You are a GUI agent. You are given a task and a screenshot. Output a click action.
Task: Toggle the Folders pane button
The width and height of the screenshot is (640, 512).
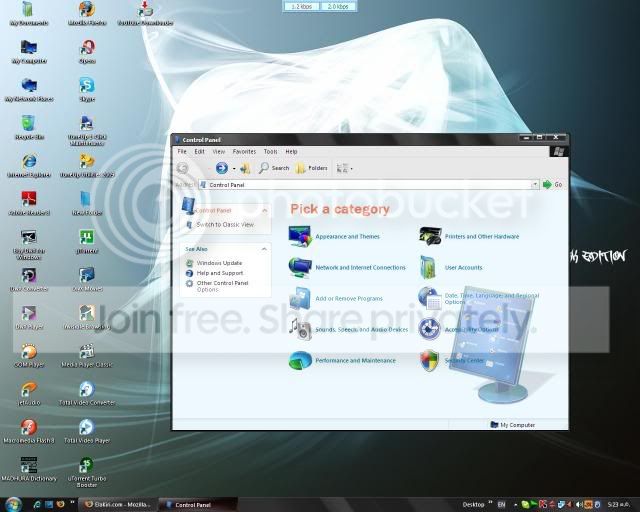coord(311,168)
